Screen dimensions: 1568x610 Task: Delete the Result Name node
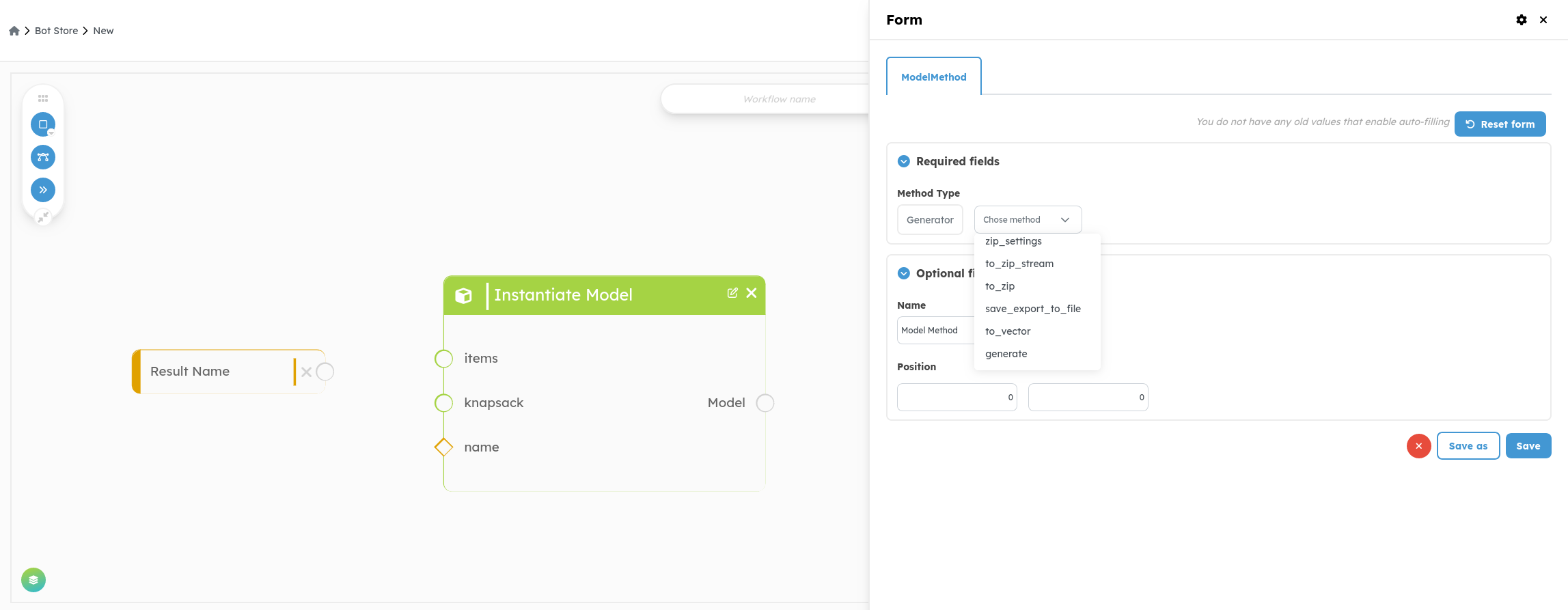pyautogui.click(x=306, y=372)
